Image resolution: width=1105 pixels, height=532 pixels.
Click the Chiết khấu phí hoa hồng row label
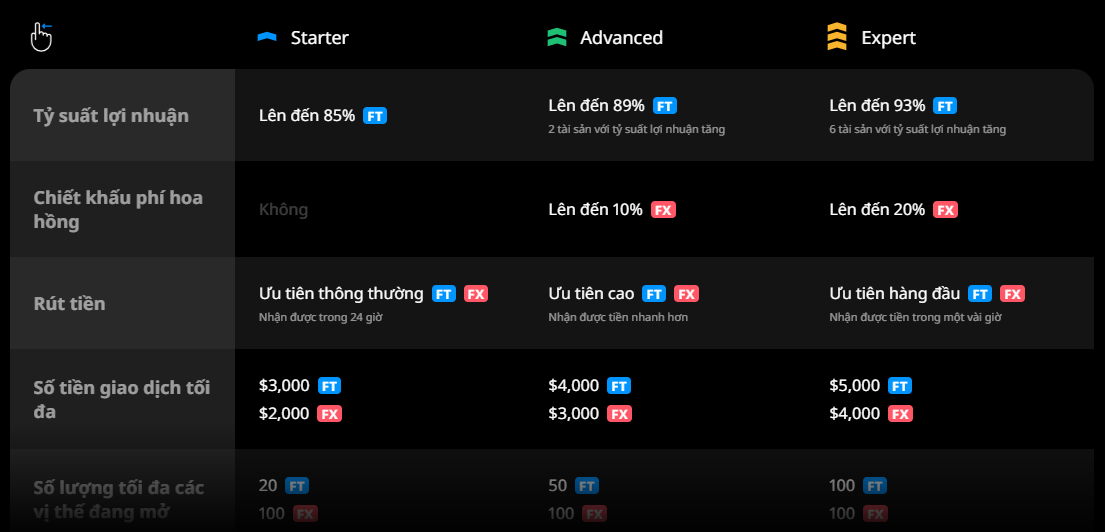(x=118, y=209)
